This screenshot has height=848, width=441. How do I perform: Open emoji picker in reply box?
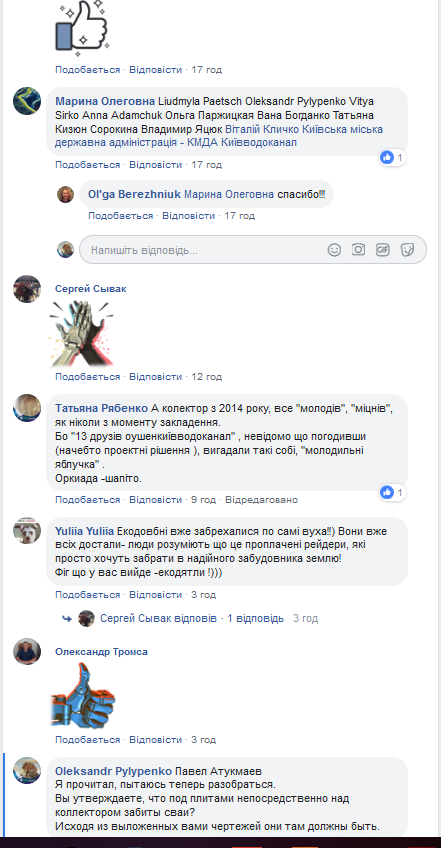pyautogui.click(x=334, y=249)
